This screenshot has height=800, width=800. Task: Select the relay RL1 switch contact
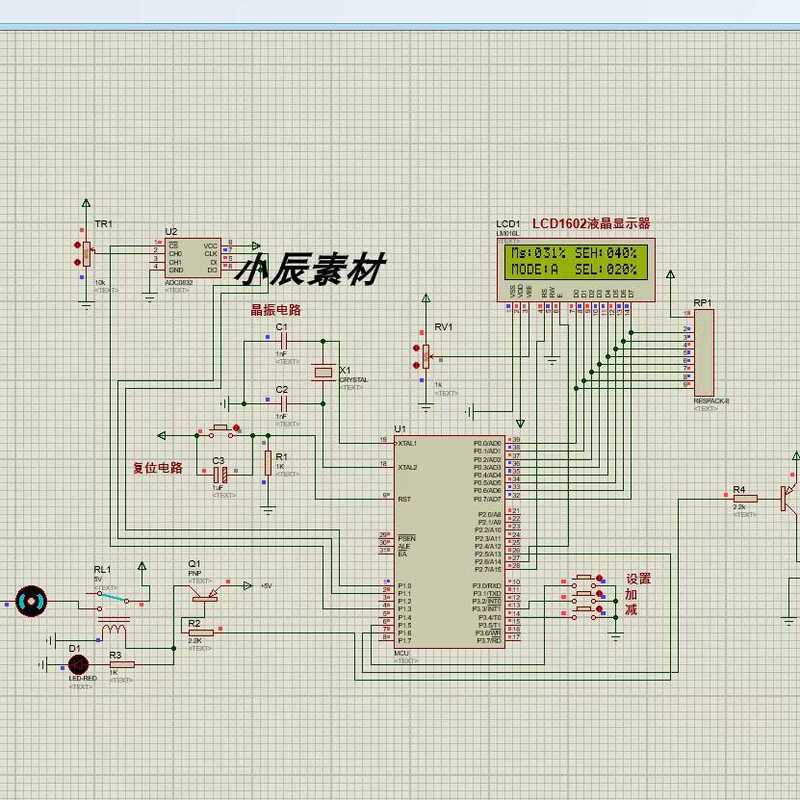113,599
